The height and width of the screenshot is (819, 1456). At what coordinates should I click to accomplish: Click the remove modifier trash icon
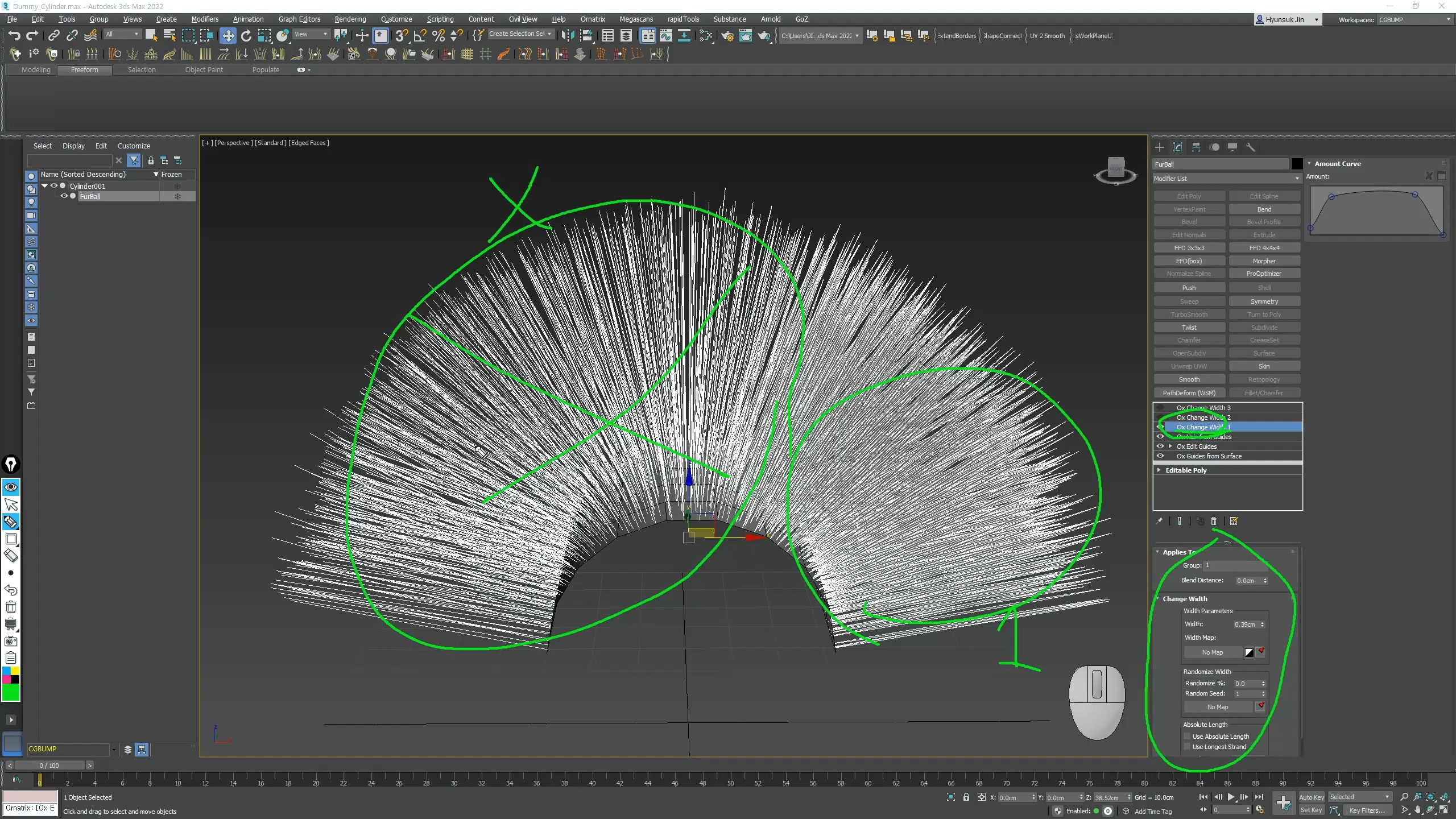[x=1213, y=521]
